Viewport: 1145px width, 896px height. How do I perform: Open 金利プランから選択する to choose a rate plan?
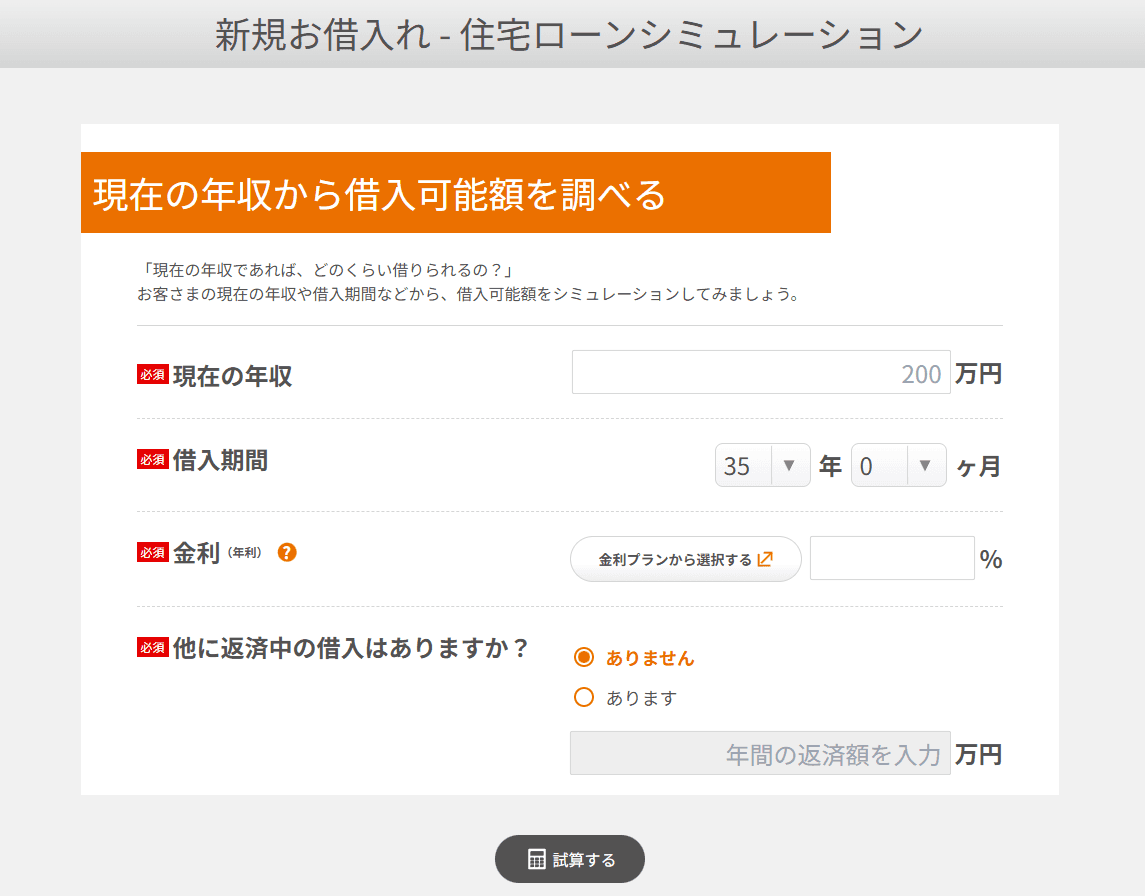point(685,559)
